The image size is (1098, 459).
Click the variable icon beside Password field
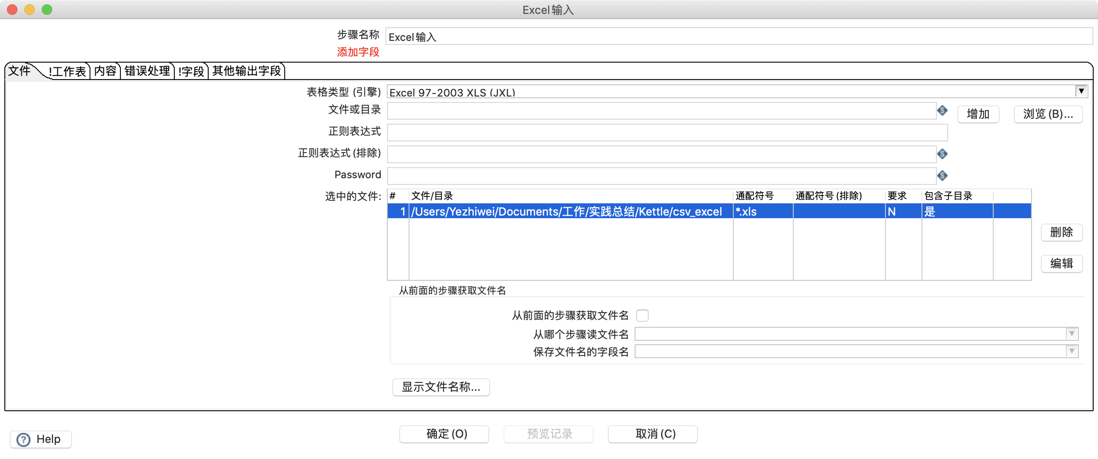942,176
